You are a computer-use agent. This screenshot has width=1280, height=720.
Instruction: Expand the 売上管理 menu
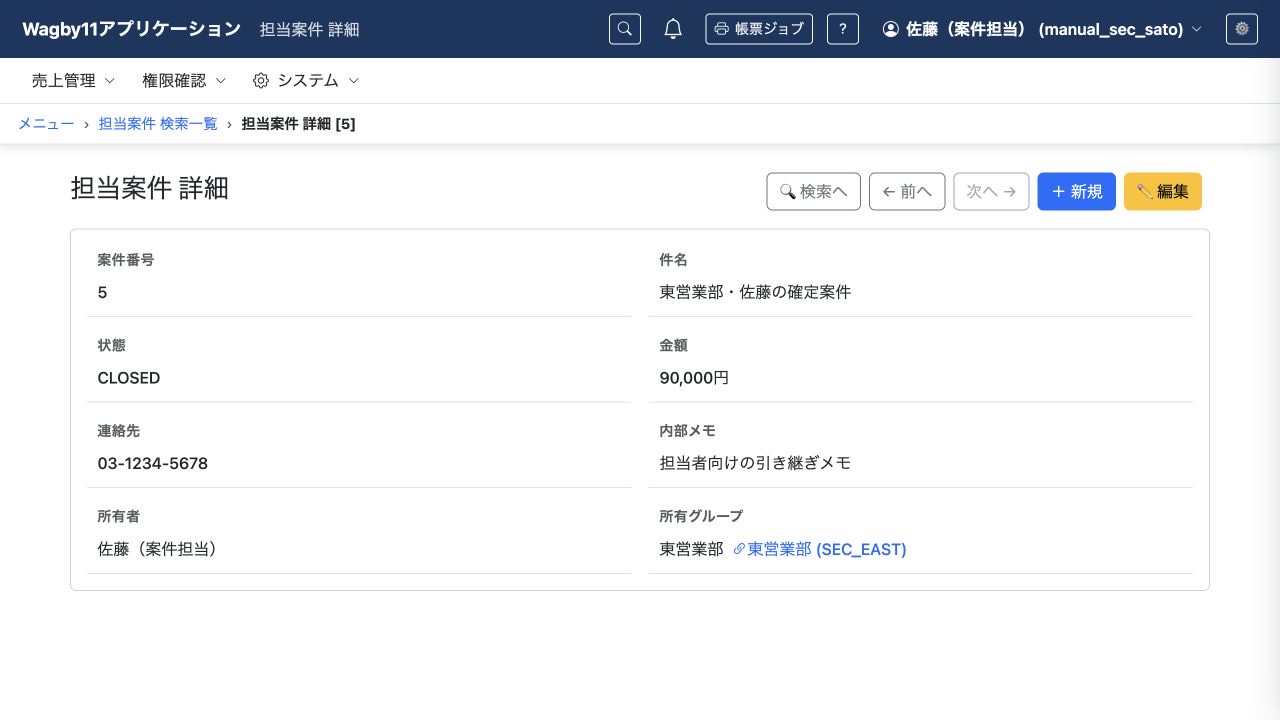(x=74, y=80)
